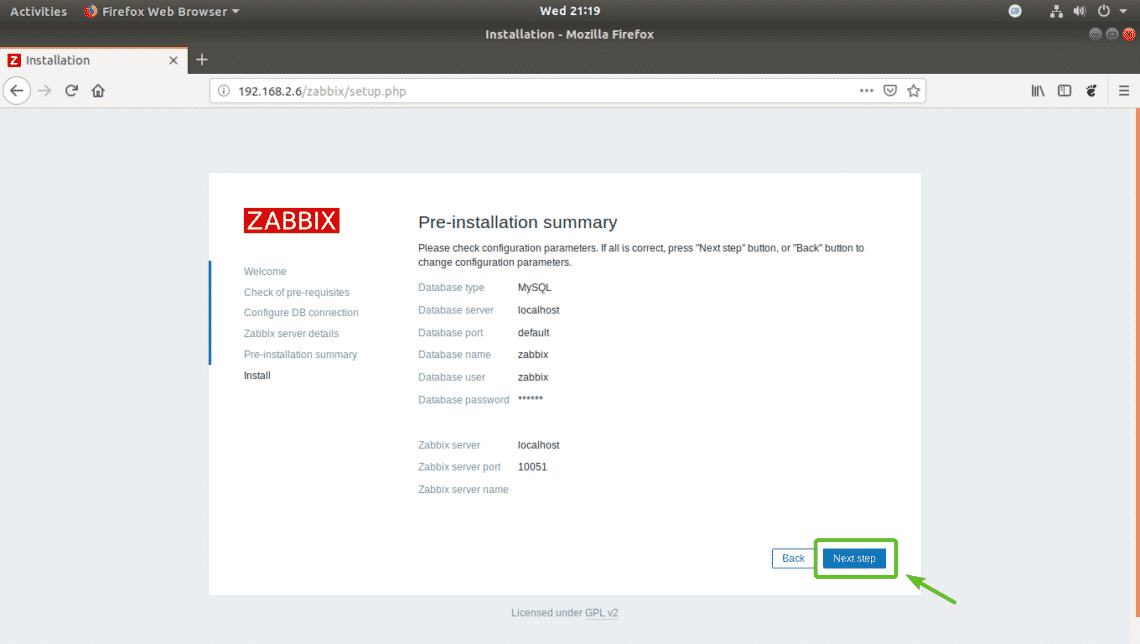Open the Firefox hamburger menu
1140x644 pixels.
(x=1124, y=91)
